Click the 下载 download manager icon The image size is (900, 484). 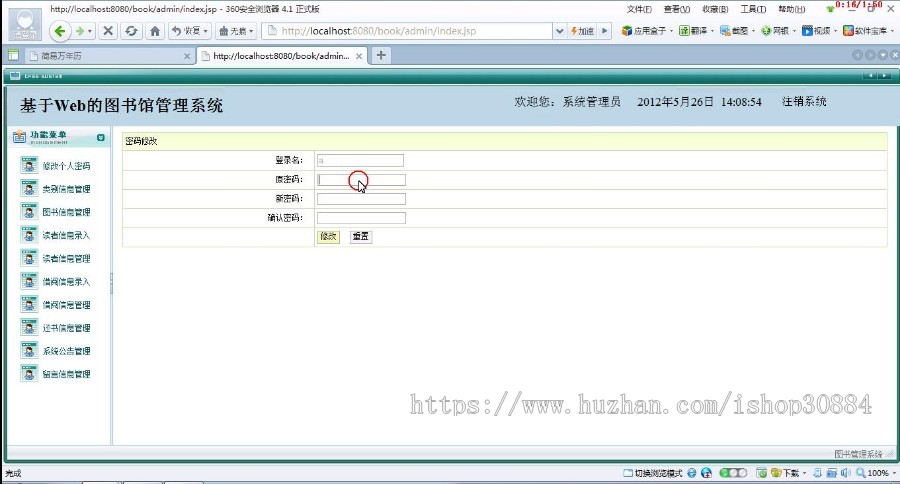[785, 473]
